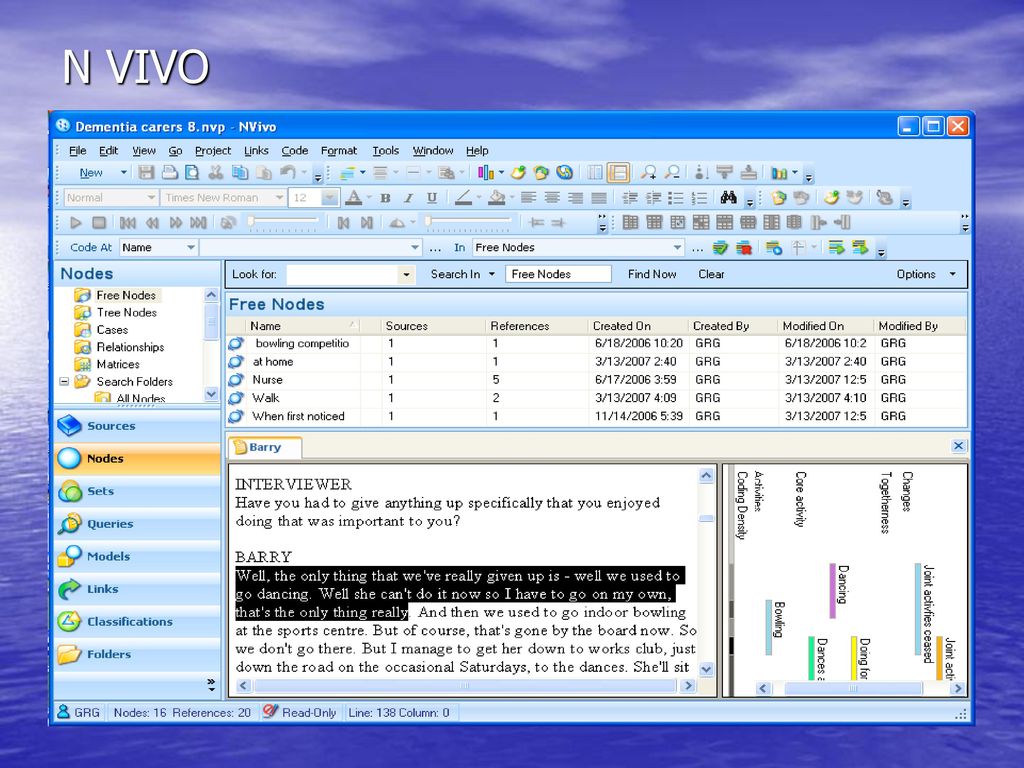The height and width of the screenshot is (768, 1024).
Task: Click the Read-Only icon in the status bar
Action: (x=270, y=712)
